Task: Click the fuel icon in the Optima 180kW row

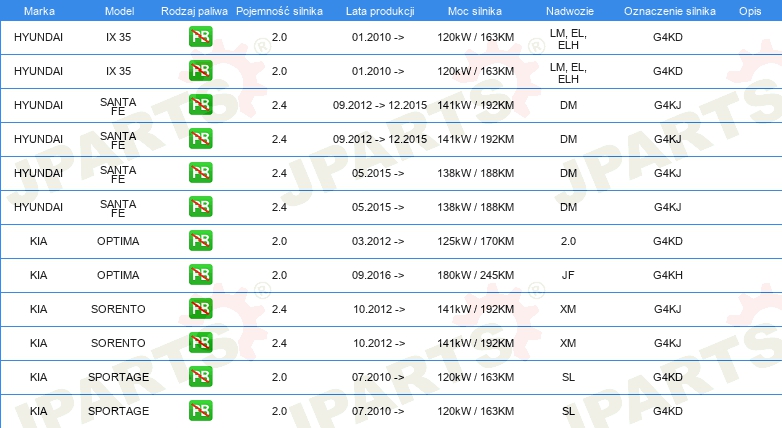Action: [x=200, y=274]
